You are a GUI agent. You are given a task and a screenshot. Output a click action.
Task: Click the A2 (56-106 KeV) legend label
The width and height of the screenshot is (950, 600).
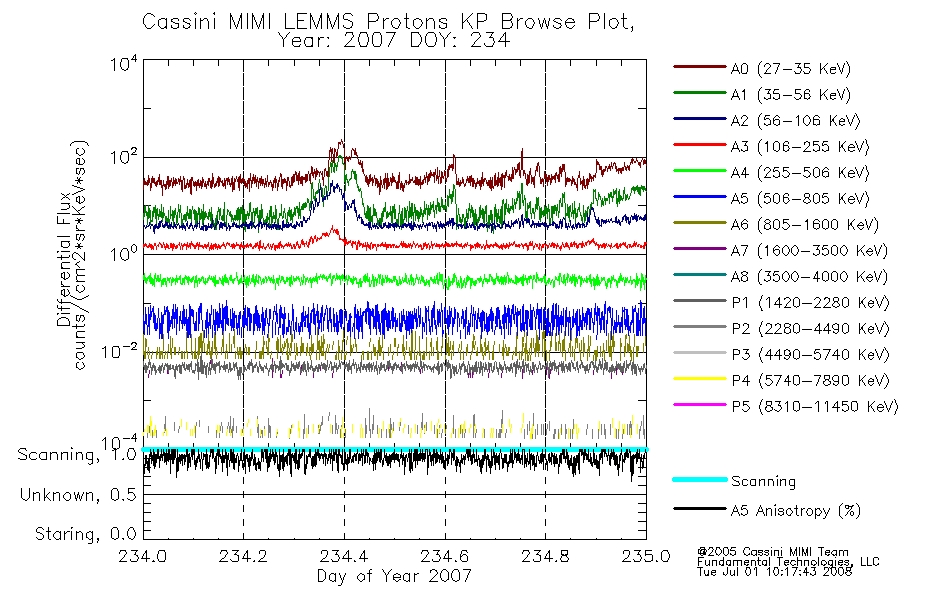click(x=796, y=121)
